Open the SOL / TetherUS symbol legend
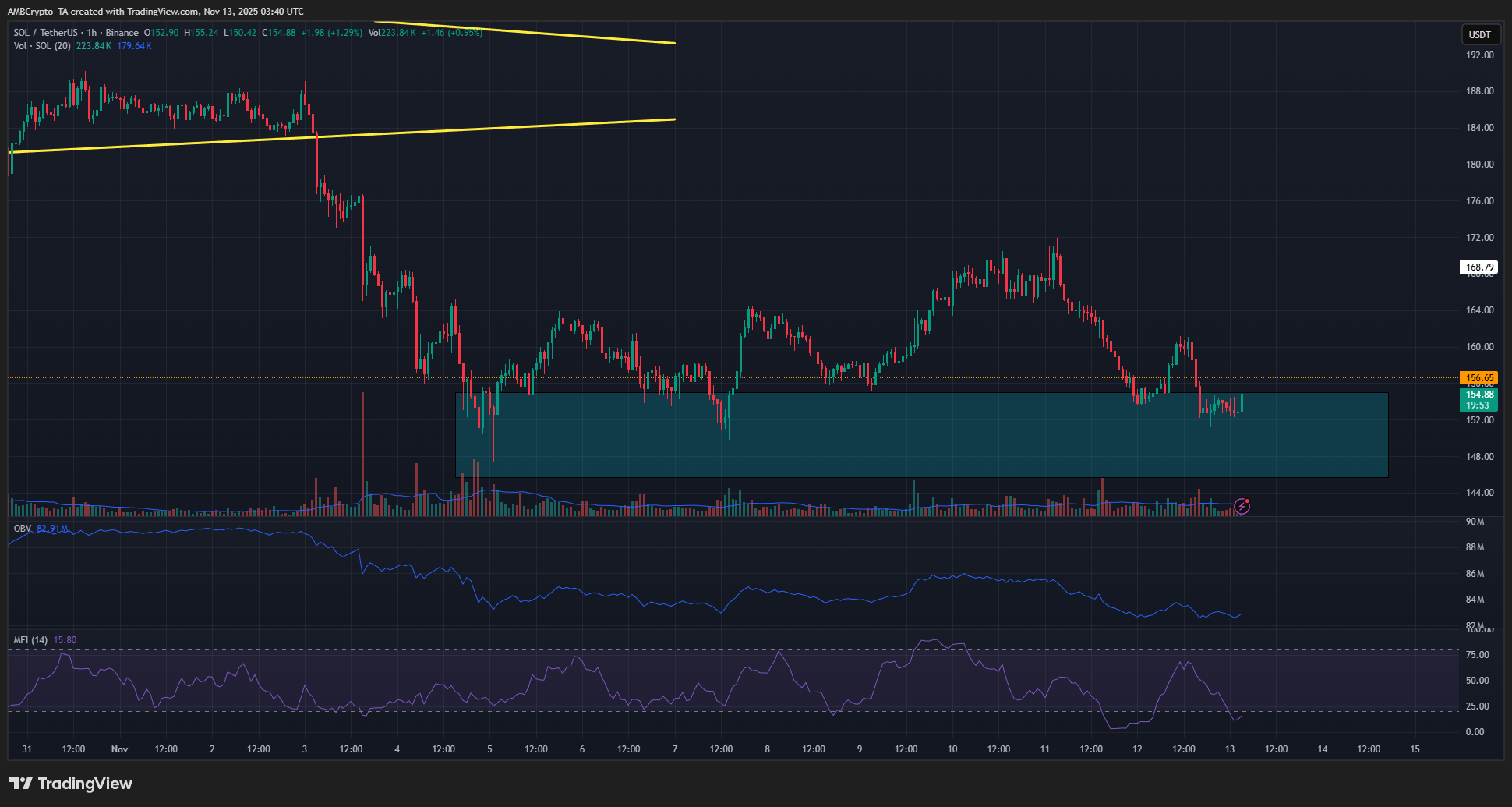The image size is (1512, 807). coord(47,33)
